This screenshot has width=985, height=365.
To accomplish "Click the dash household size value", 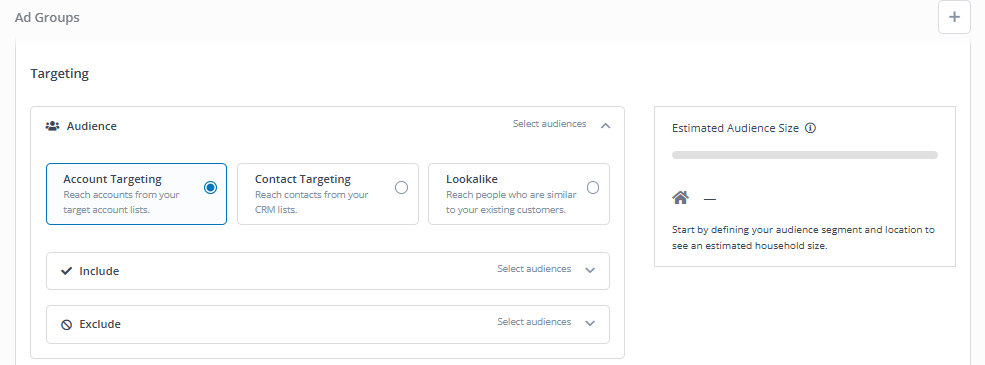I will 710,199.
